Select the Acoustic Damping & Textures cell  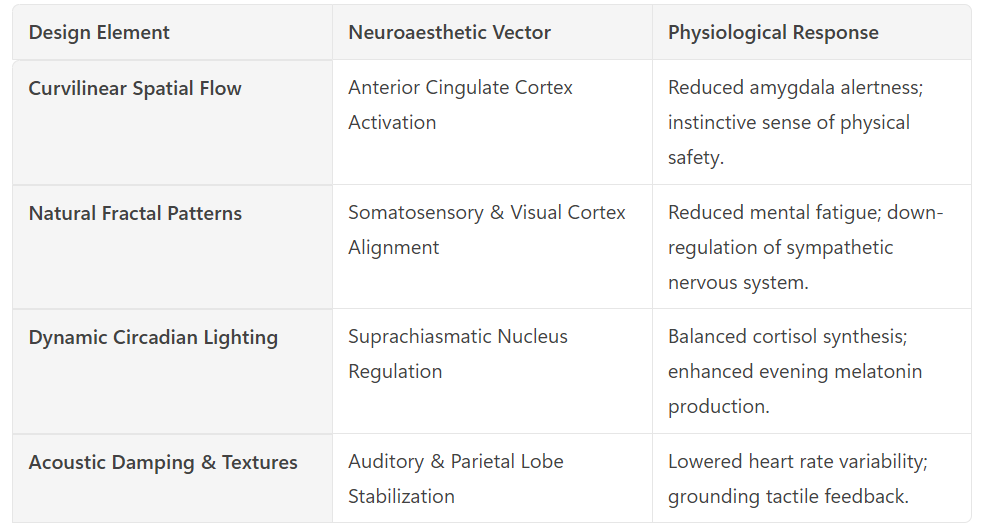(x=172, y=478)
